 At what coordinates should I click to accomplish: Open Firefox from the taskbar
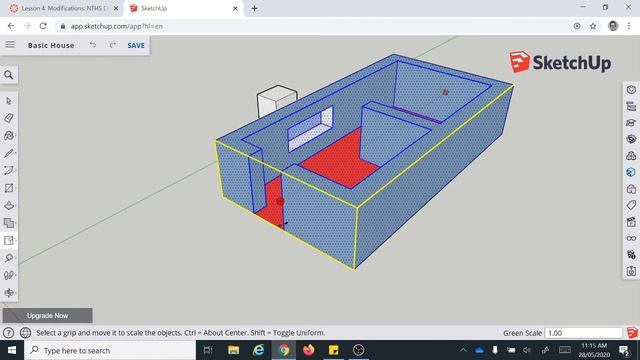click(309, 350)
